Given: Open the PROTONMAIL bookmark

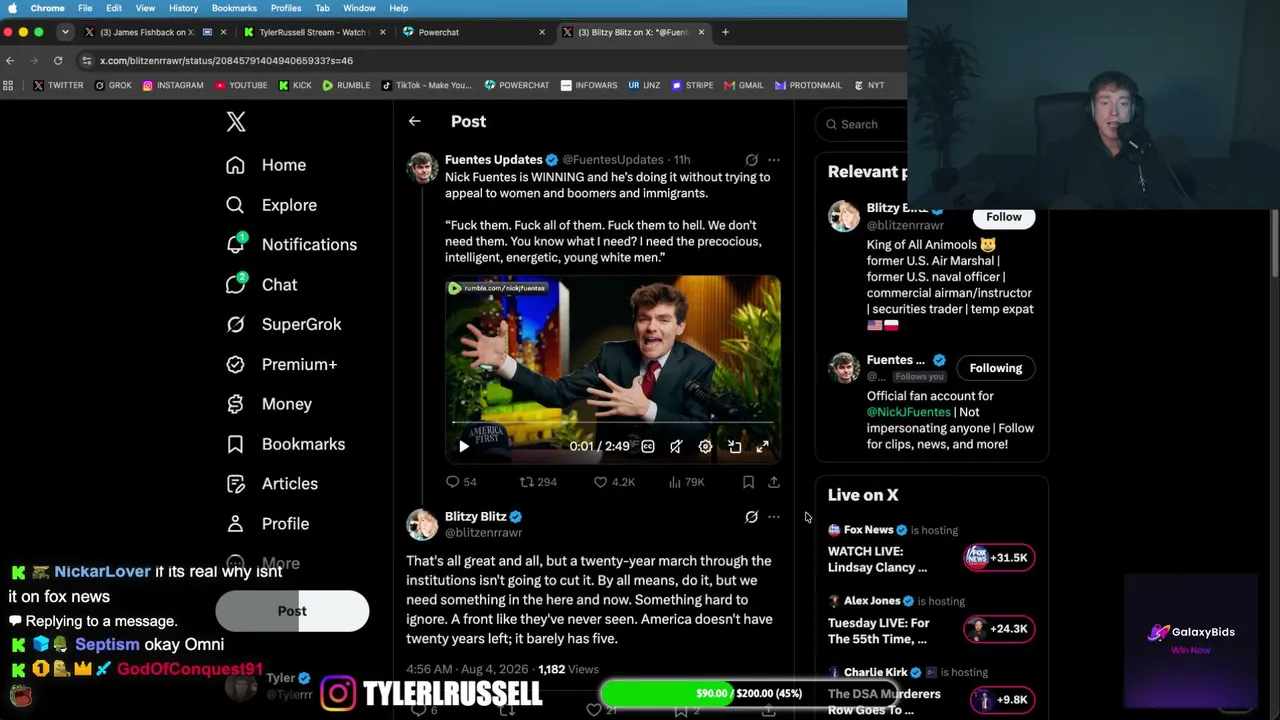Looking at the screenshot, I should [x=808, y=86].
